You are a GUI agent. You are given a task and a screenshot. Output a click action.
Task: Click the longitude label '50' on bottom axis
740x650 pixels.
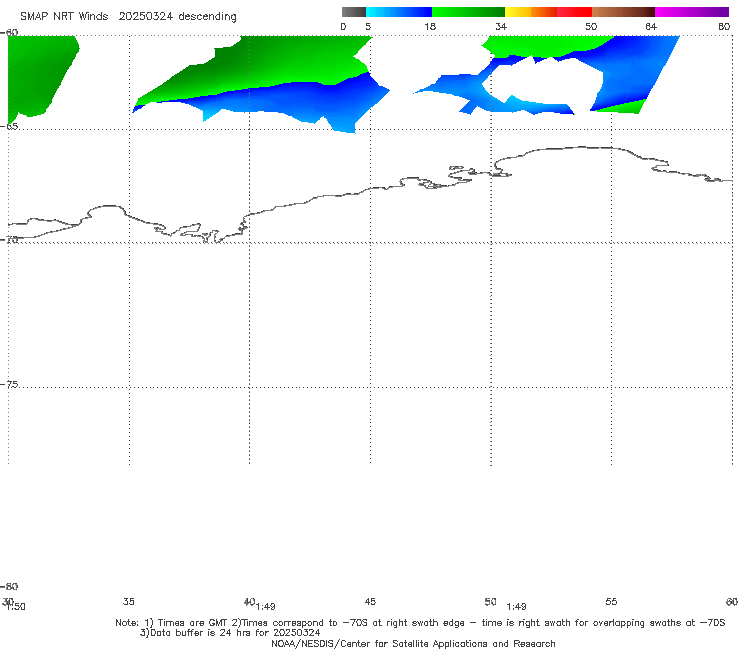(490, 601)
